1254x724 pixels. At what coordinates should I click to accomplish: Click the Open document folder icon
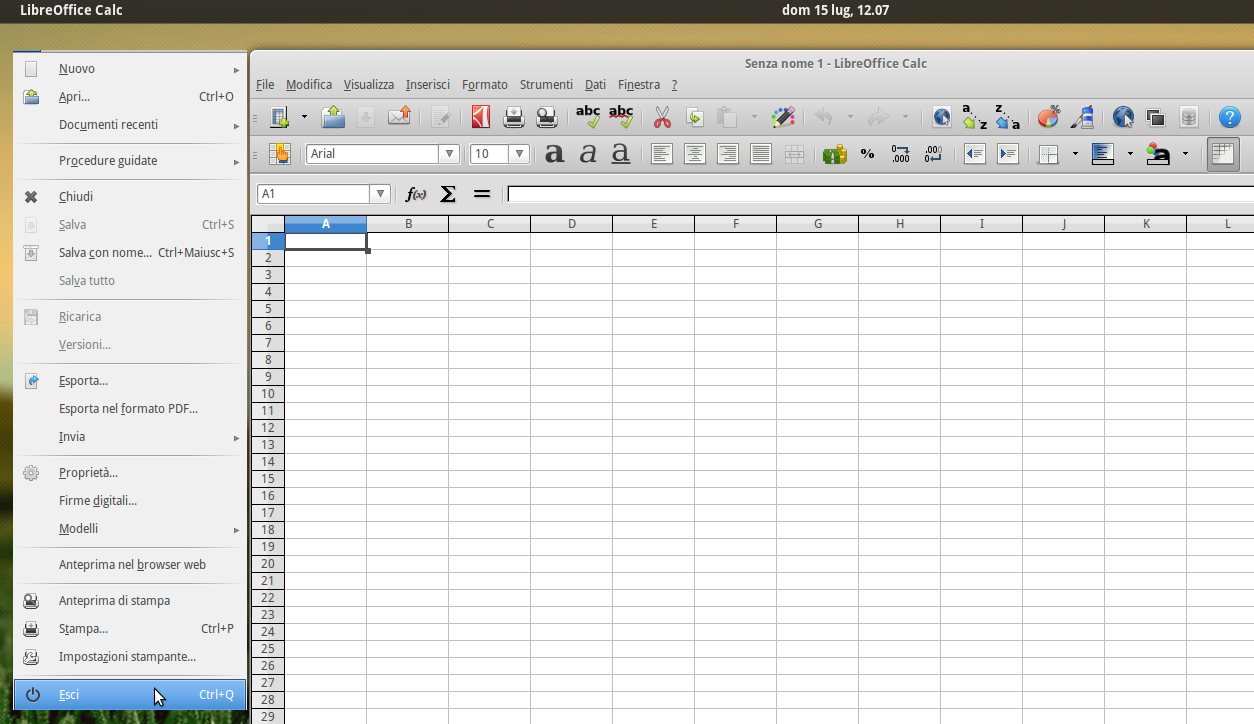[x=333, y=117]
